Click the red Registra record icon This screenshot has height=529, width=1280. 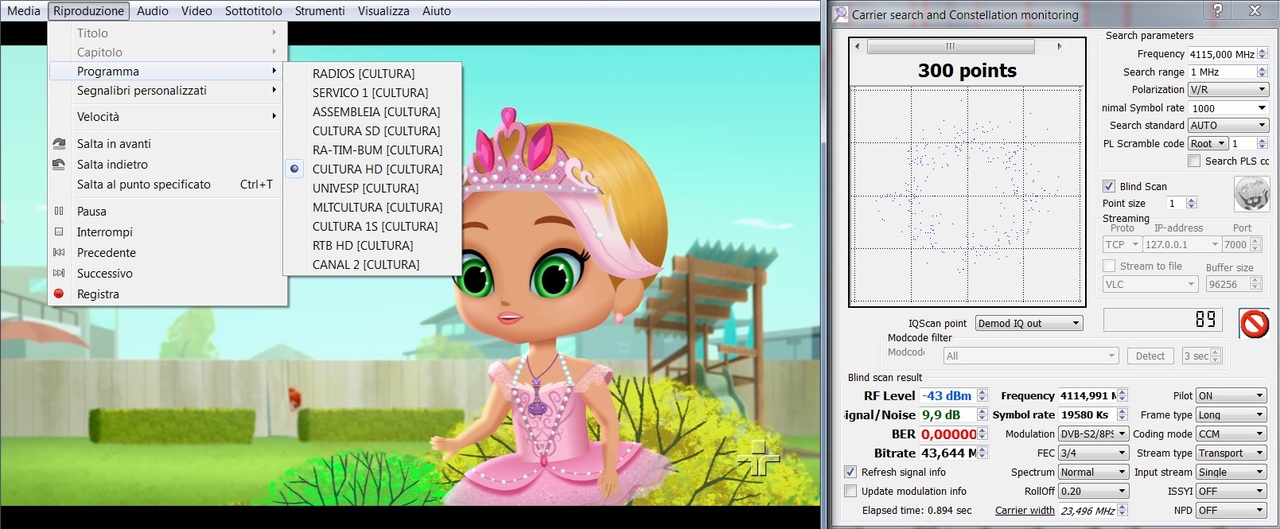59,294
